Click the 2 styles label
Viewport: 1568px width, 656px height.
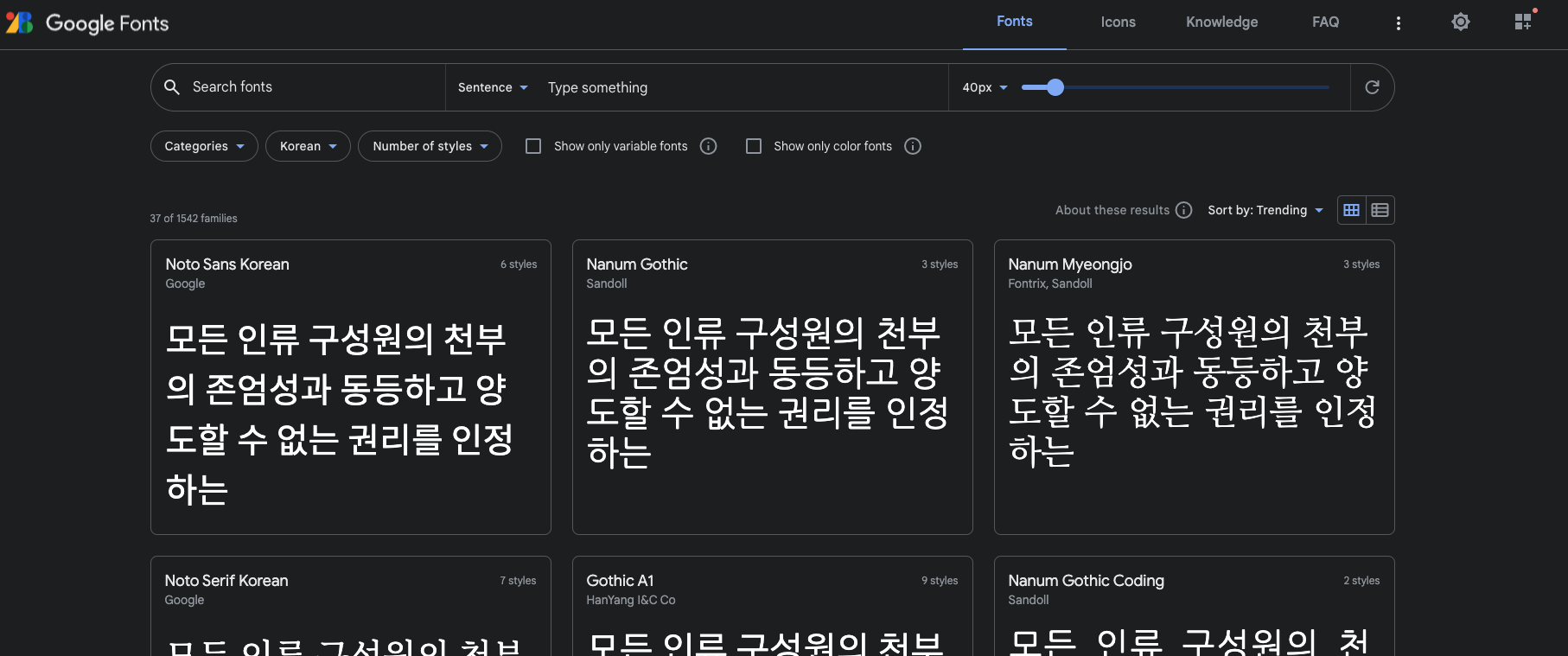click(1361, 581)
